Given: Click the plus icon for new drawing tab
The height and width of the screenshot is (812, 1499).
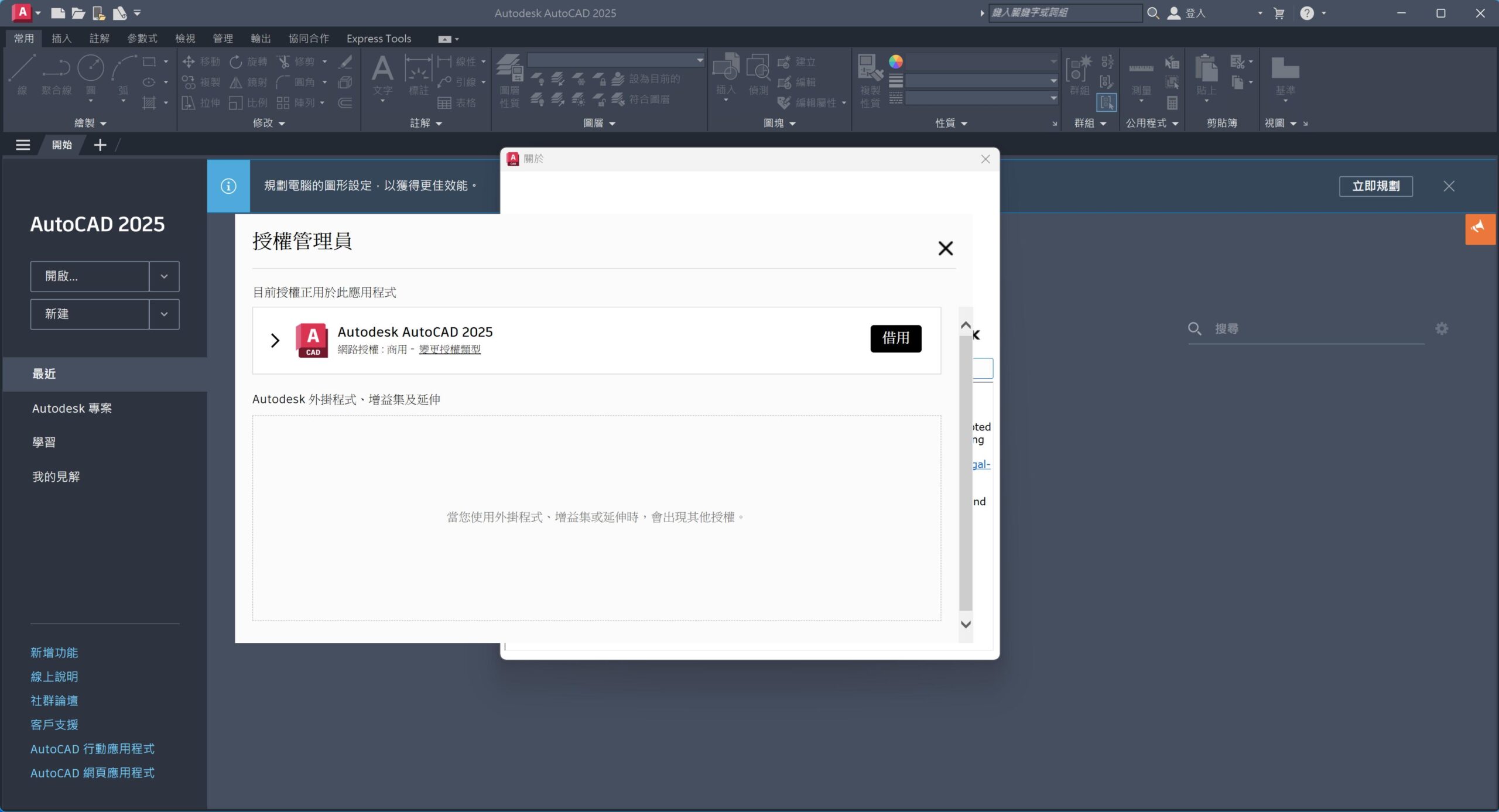Looking at the screenshot, I should pyautogui.click(x=100, y=145).
